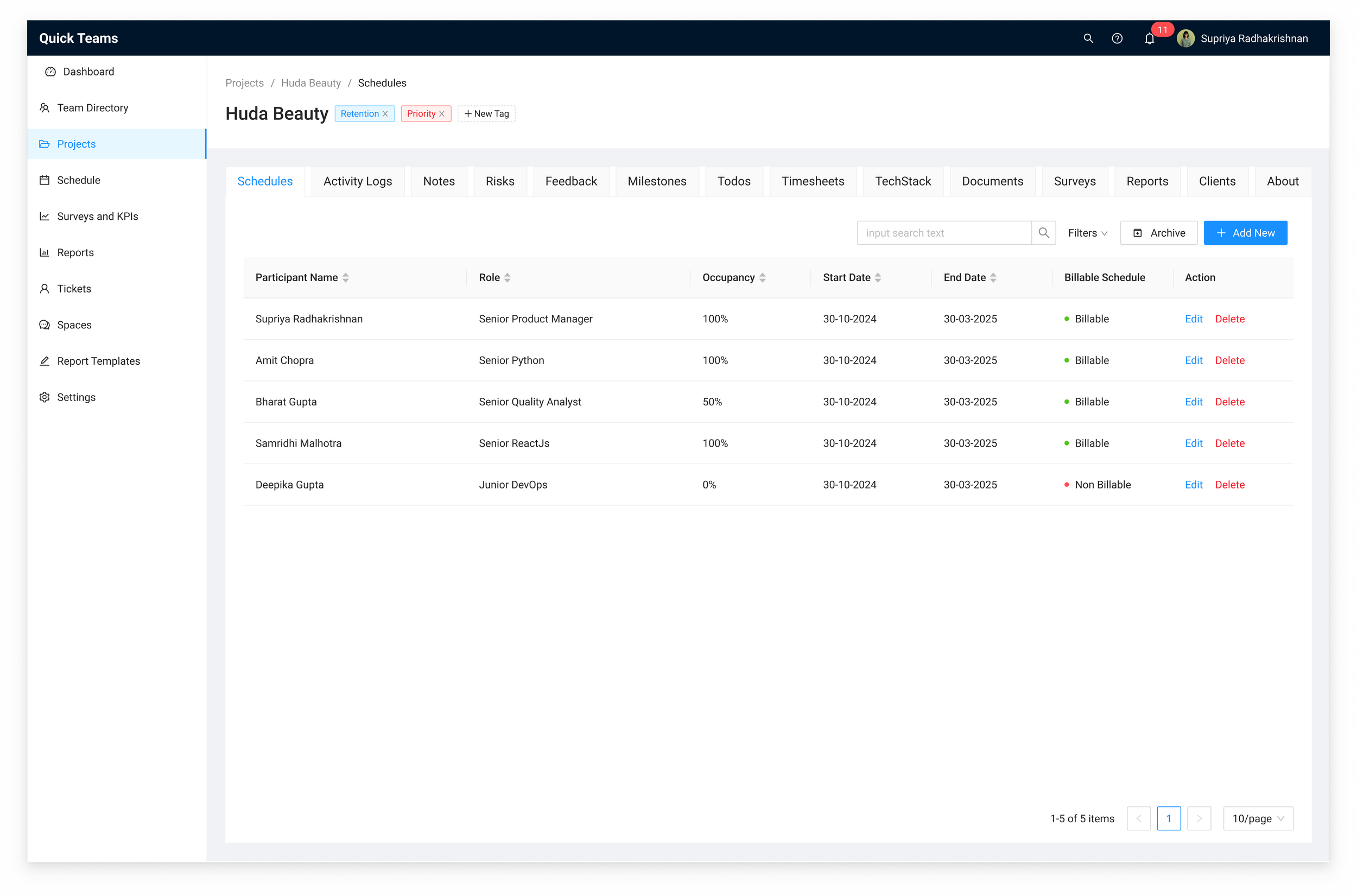The width and height of the screenshot is (1357, 896).
Task: Sort table by Participant Name
Action: [345, 278]
